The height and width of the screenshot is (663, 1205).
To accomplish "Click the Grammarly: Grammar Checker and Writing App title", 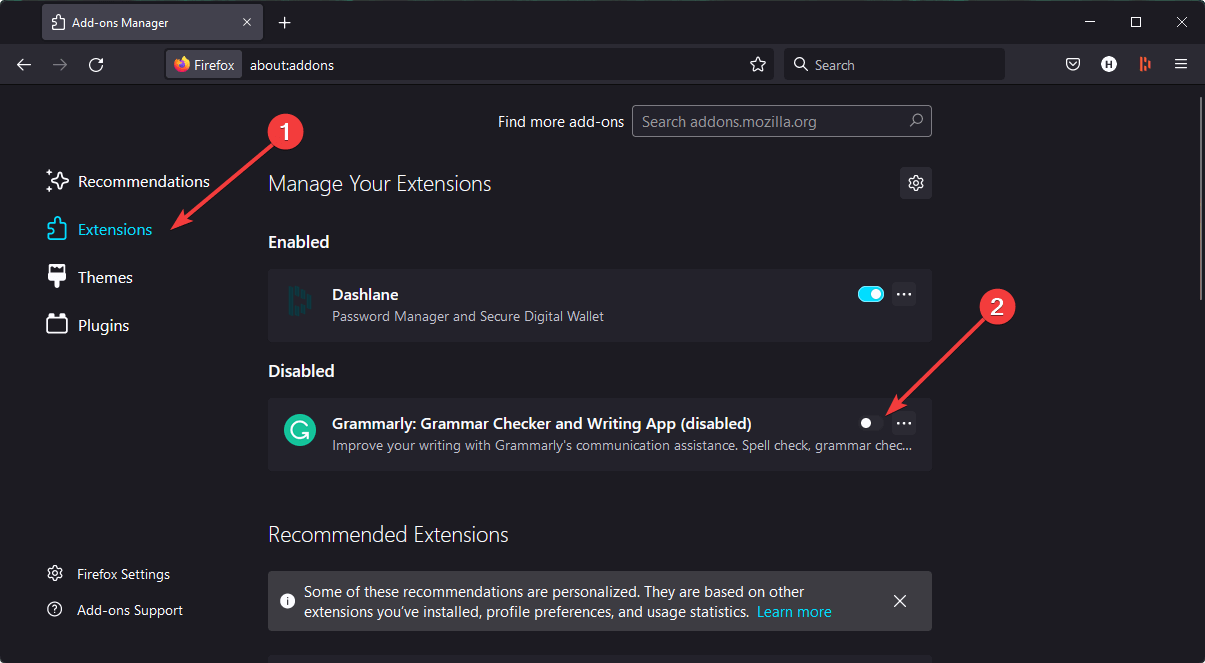I will tap(542, 423).
